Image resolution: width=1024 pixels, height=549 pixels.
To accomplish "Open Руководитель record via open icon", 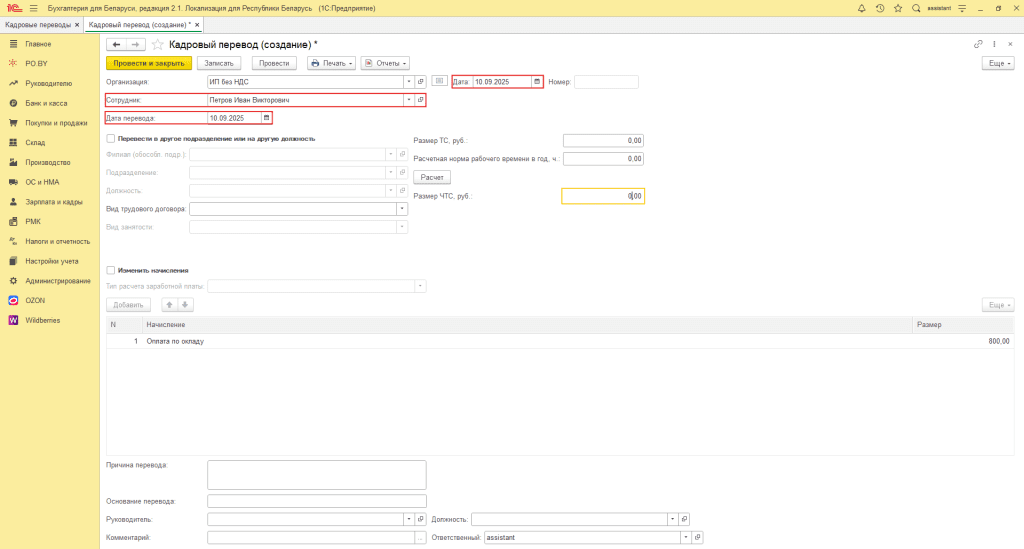I will 421,520.
